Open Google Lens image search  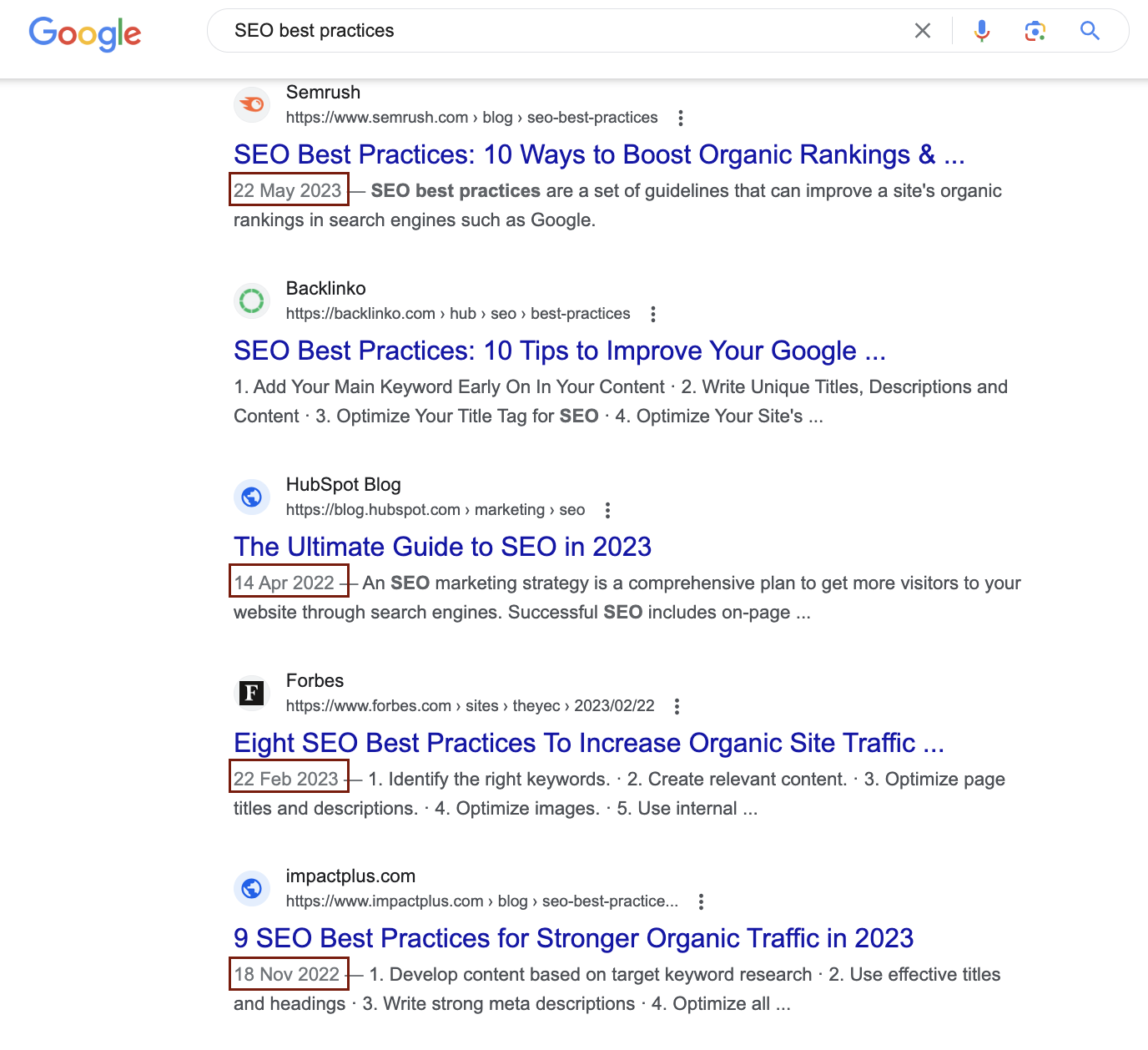coord(1035,31)
